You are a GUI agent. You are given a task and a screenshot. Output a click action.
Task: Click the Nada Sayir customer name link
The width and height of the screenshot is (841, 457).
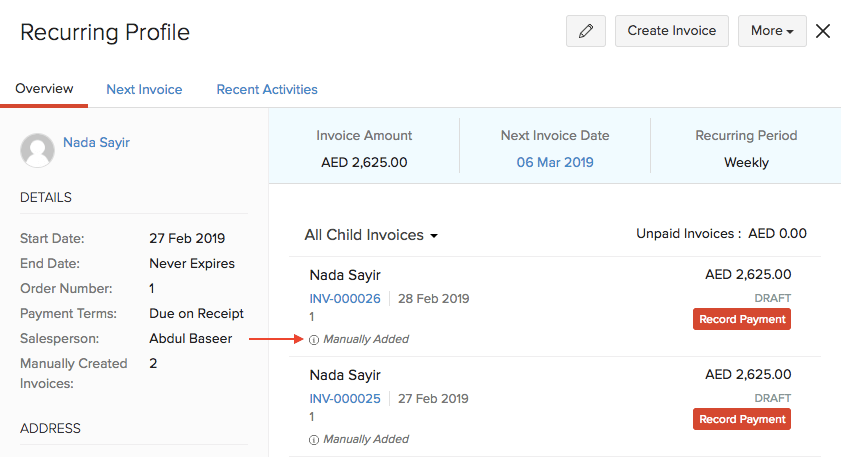pyautogui.click(x=96, y=143)
